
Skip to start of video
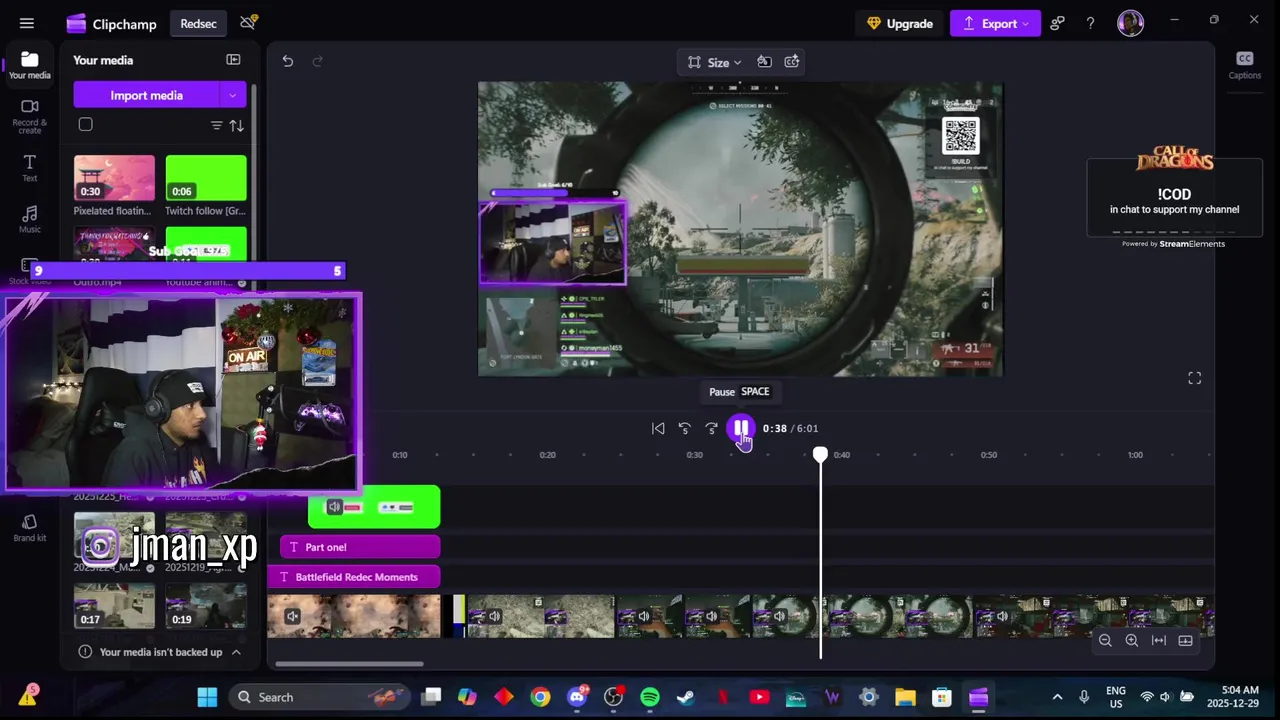pos(658,428)
